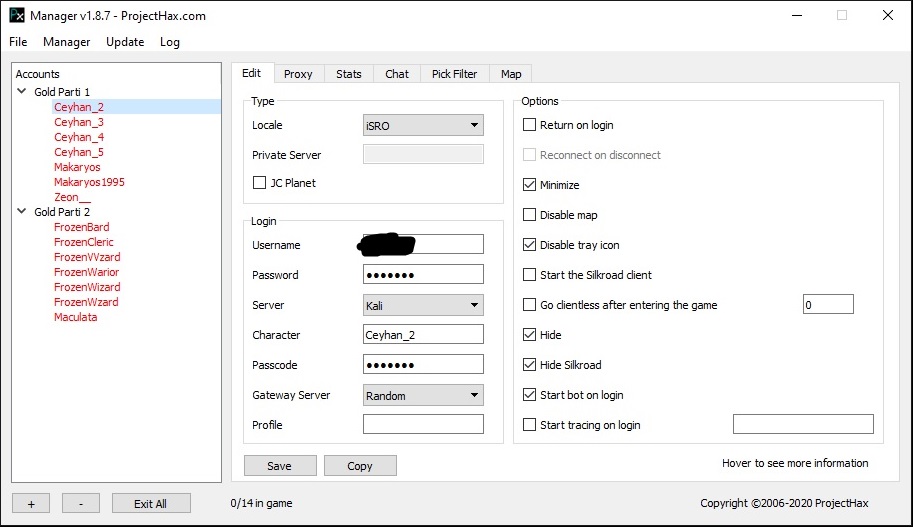Enable the Return on login checkbox
The image size is (913, 527).
point(530,125)
